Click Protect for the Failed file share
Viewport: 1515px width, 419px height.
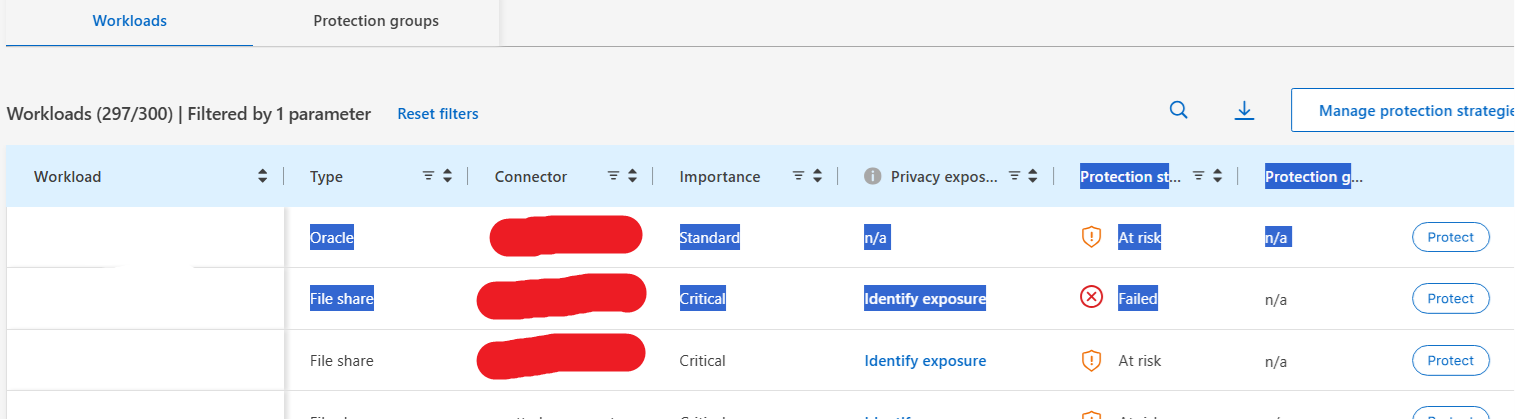point(1450,298)
